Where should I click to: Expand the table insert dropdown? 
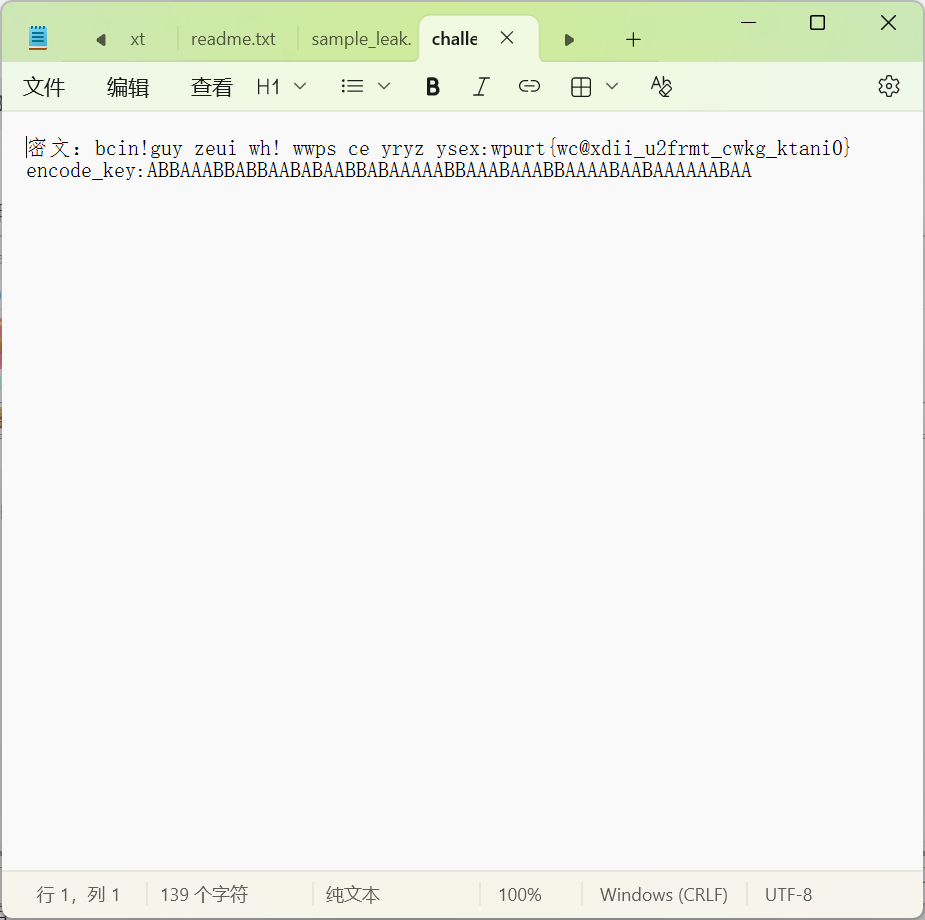point(594,87)
